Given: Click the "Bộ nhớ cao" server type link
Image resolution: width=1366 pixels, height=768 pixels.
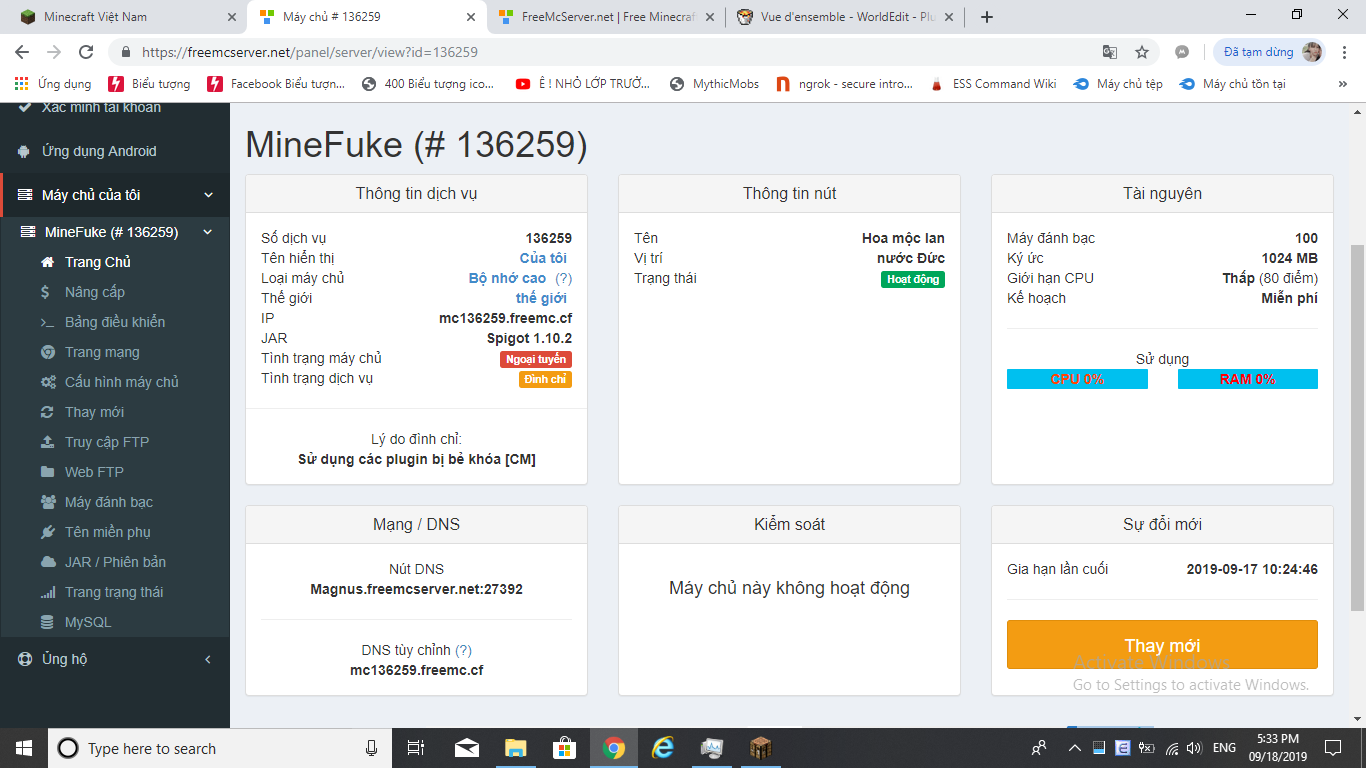Looking at the screenshot, I should (508, 278).
